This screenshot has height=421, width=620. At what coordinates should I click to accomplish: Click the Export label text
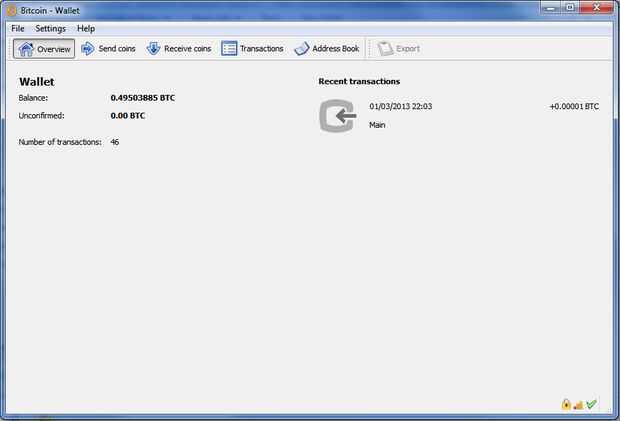click(408, 49)
